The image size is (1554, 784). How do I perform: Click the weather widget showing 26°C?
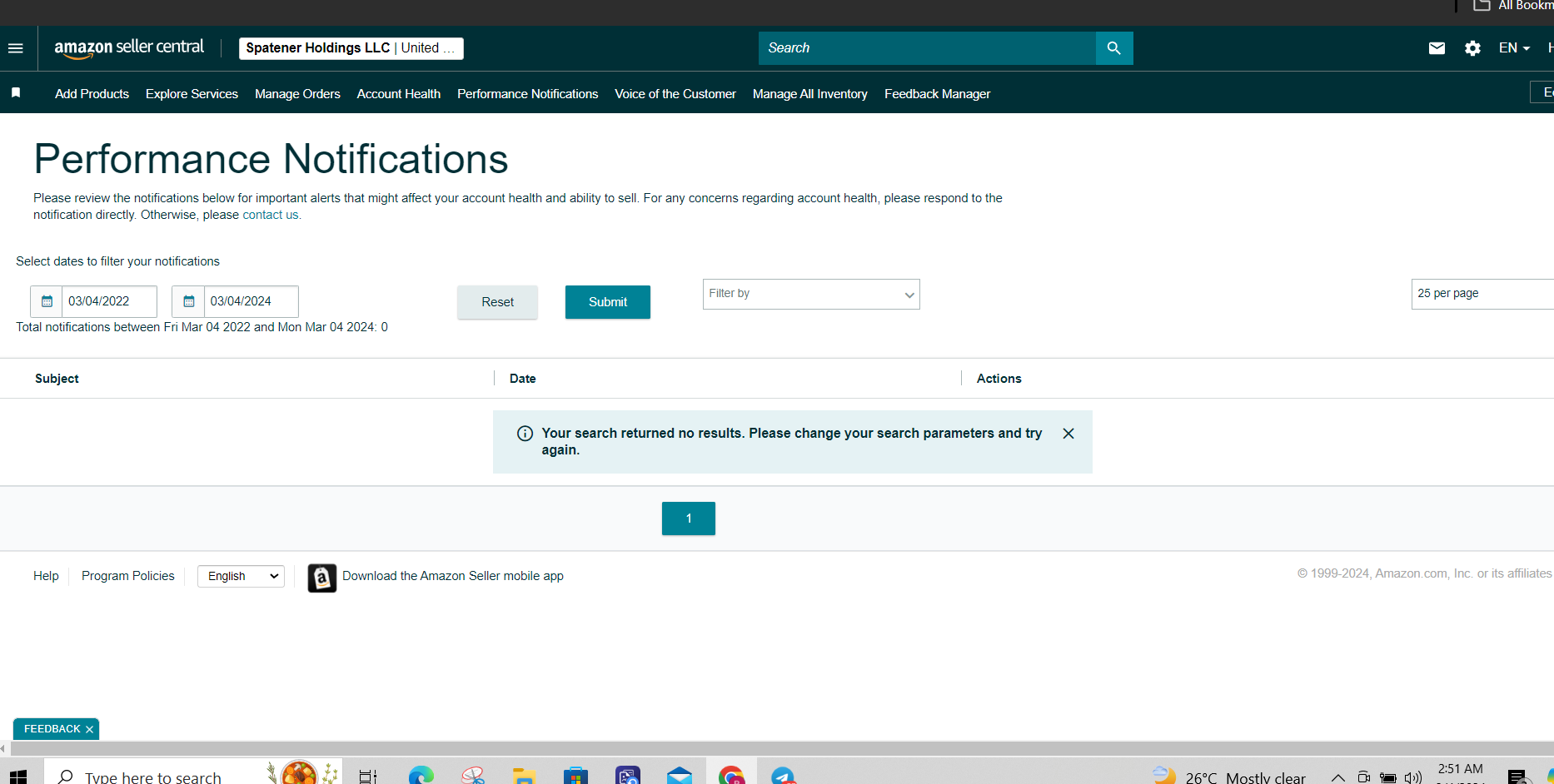pyautogui.click(x=1229, y=777)
